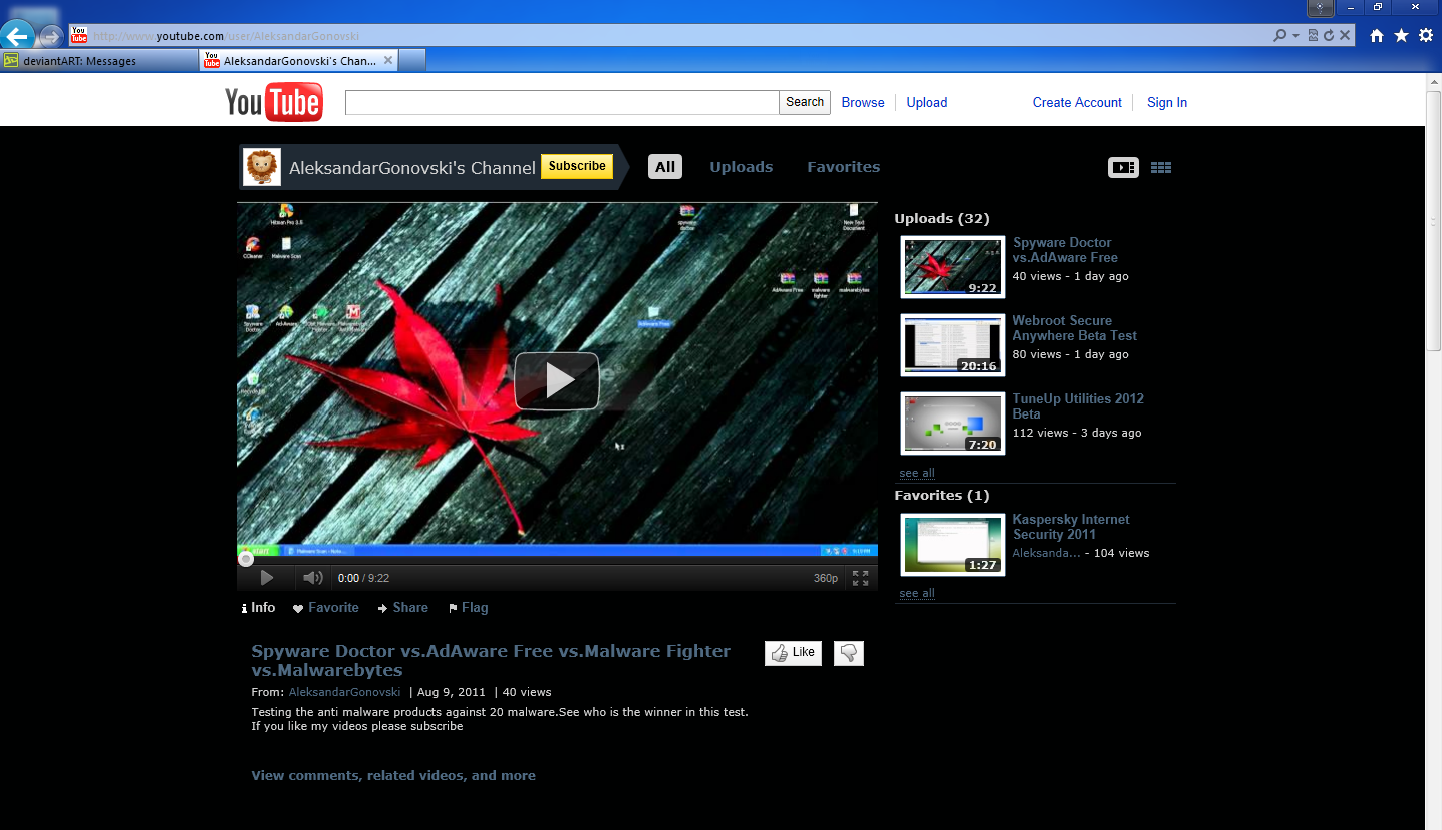
Task: Open the browser Home icon
Action: pos(1377,36)
